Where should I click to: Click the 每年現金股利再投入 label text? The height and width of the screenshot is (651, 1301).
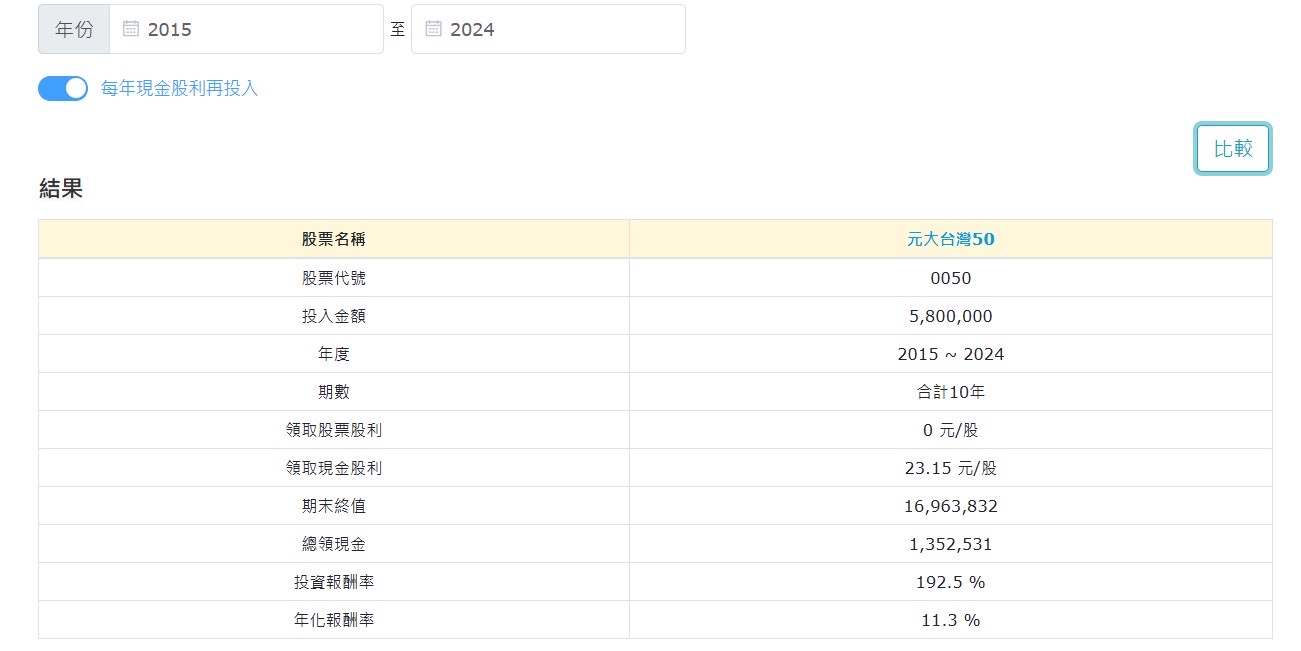180,88
